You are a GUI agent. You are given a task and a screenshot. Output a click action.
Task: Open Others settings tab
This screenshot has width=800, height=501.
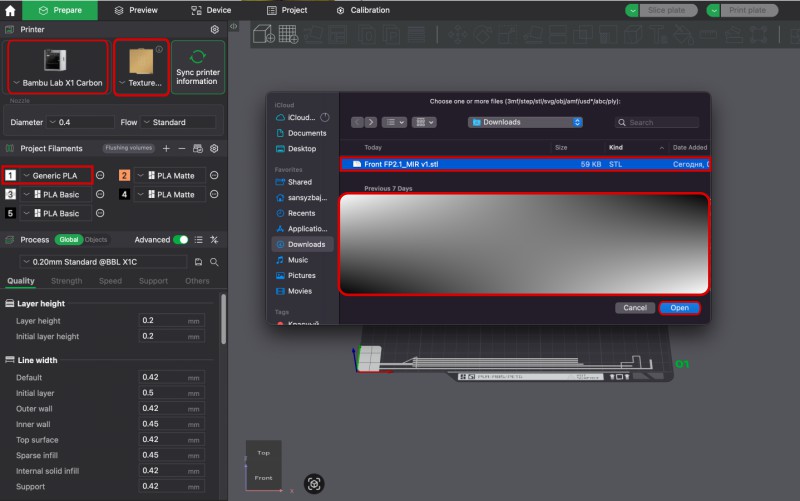coord(197,281)
